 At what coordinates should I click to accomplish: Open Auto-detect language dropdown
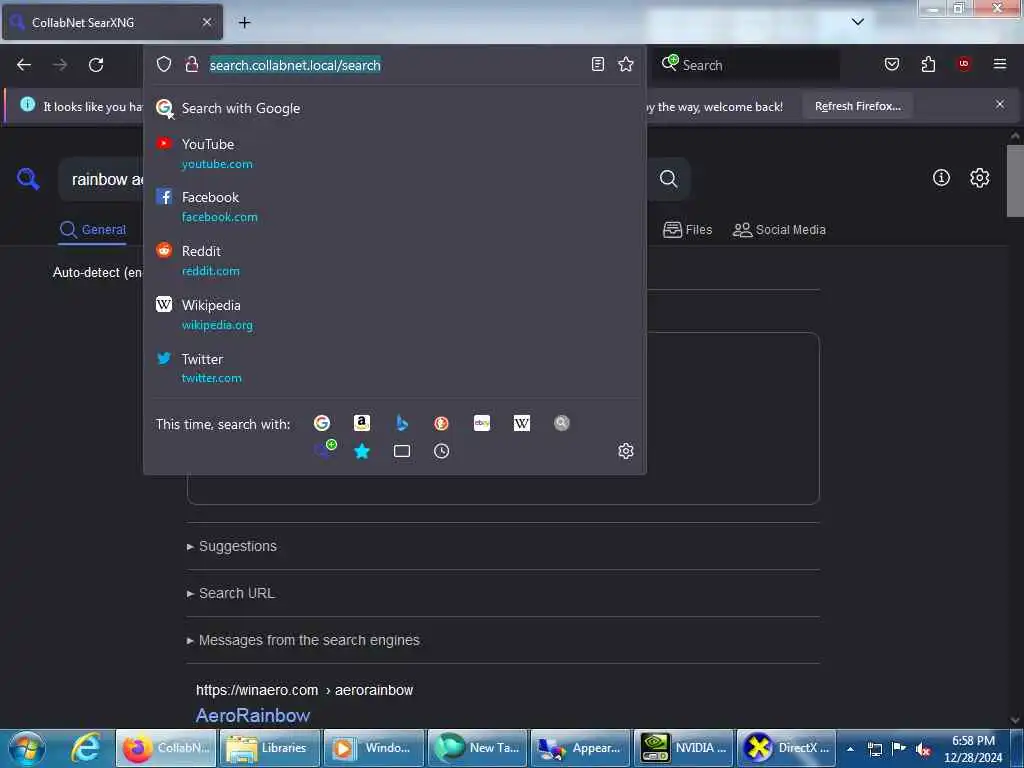click(97, 272)
